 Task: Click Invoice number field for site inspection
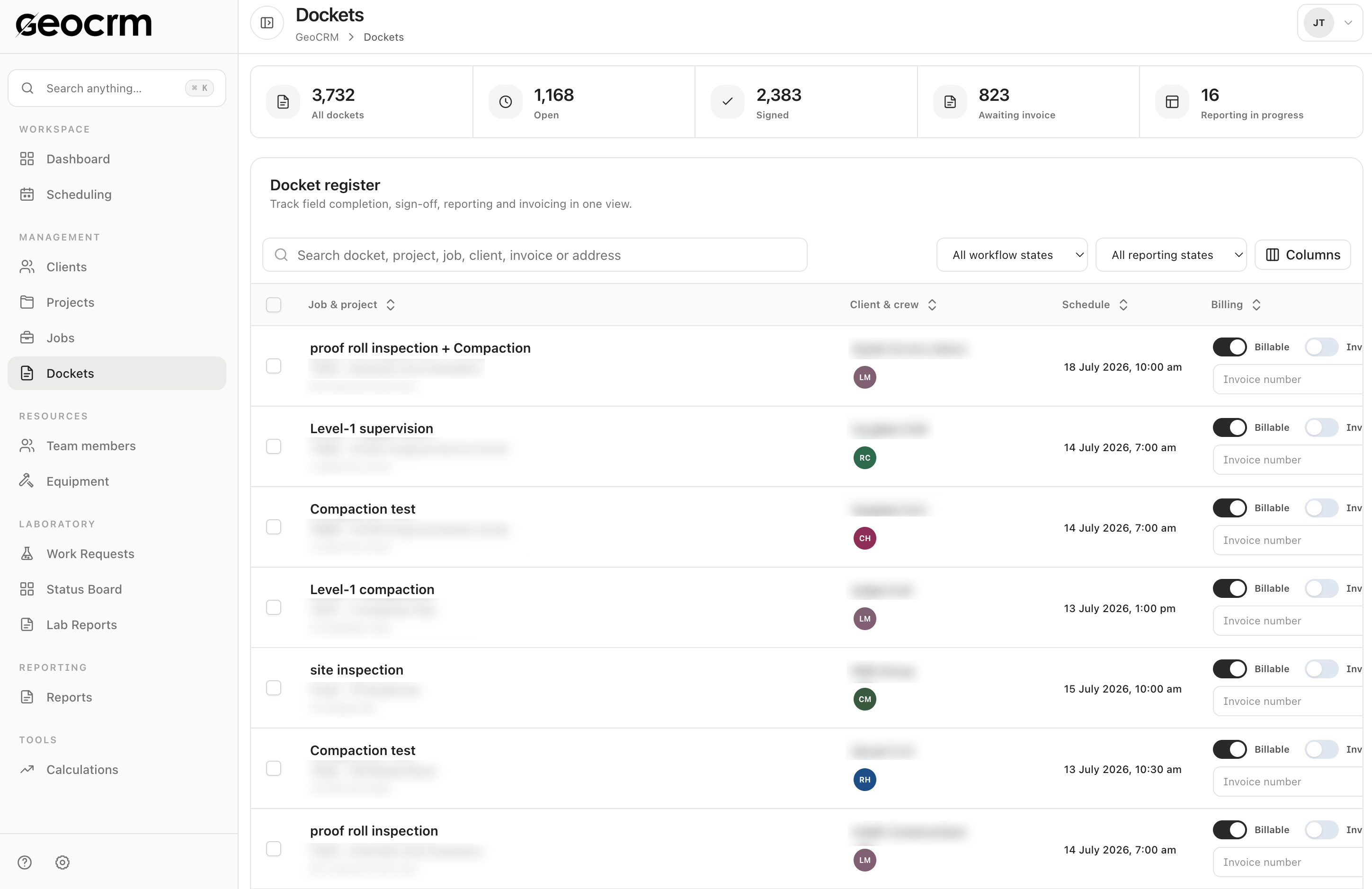1287,702
